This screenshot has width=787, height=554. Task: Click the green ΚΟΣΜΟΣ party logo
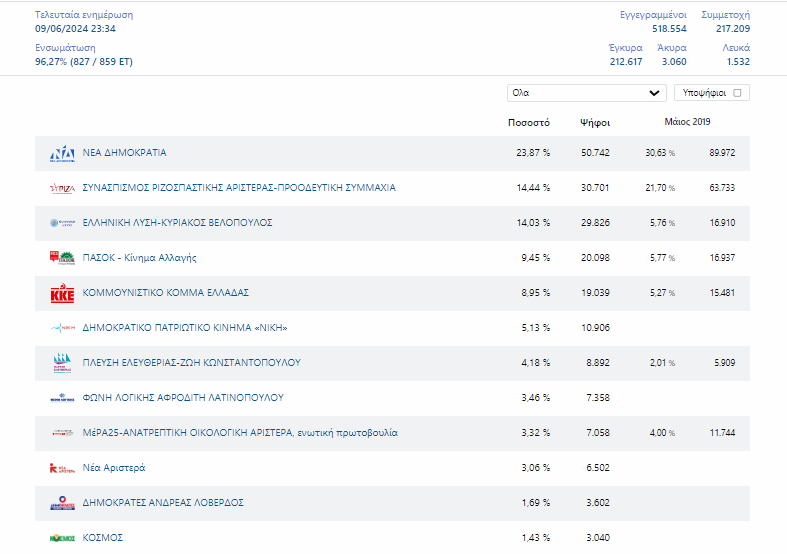[62, 538]
